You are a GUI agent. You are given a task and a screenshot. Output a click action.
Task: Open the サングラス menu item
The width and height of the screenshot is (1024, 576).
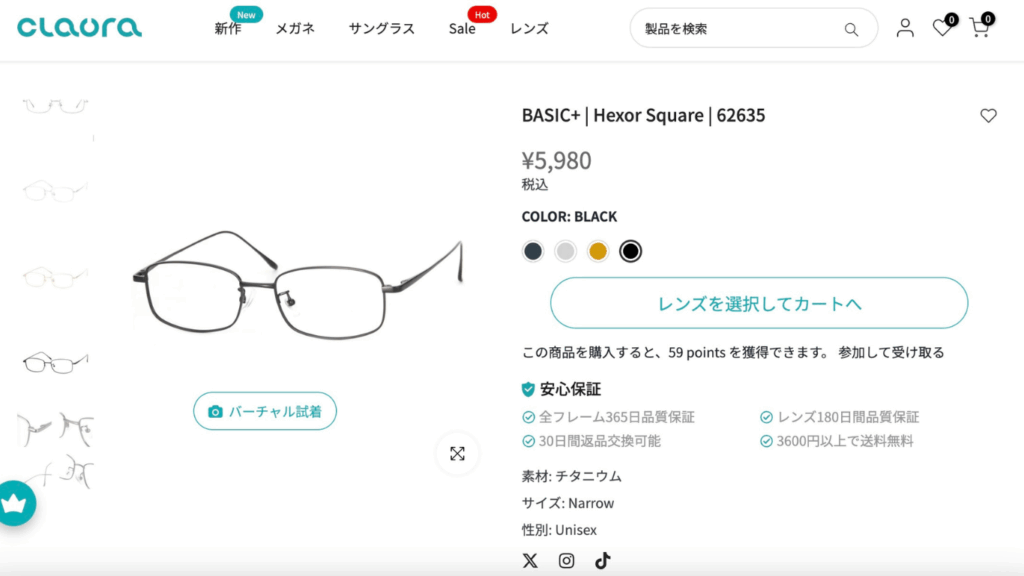point(382,29)
